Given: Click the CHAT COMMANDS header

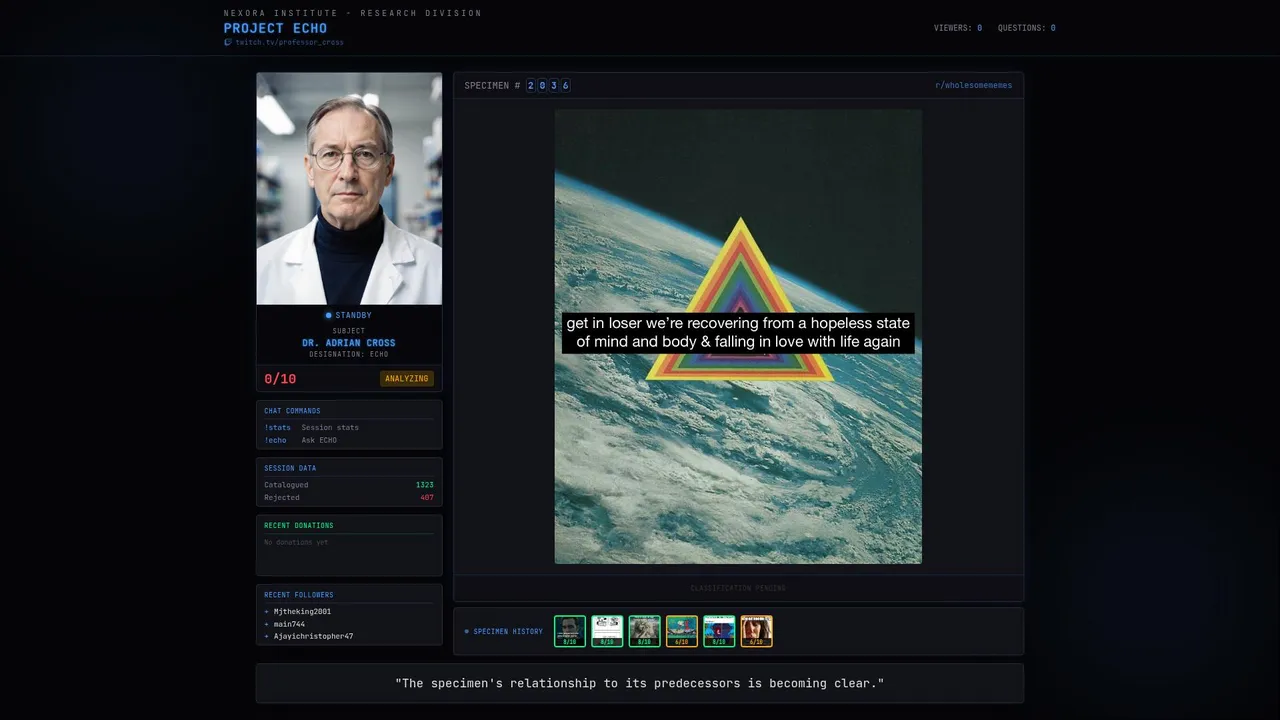Looking at the screenshot, I should coord(292,411).
